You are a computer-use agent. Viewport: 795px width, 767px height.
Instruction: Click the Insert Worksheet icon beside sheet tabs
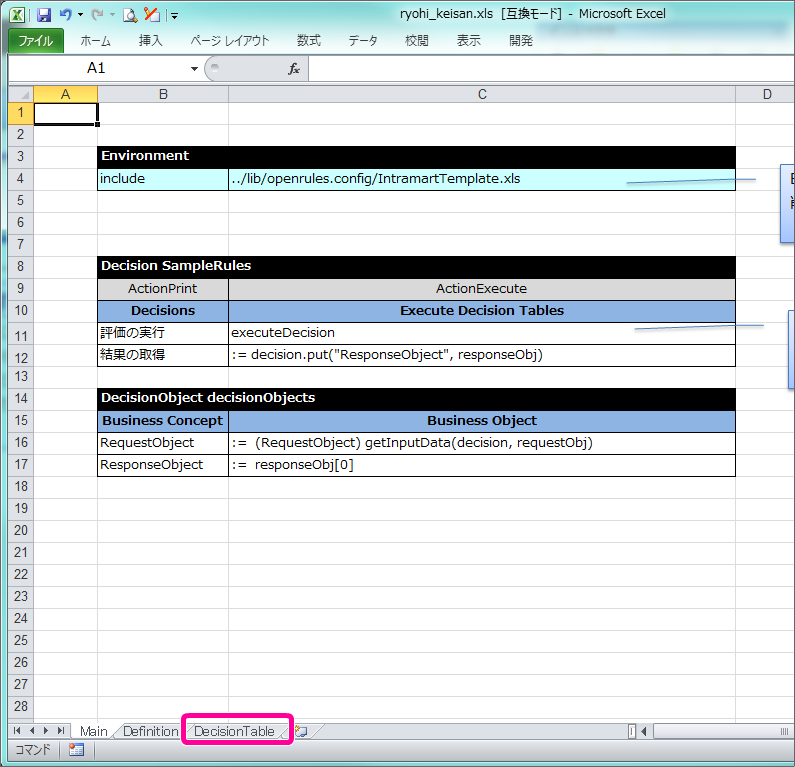[301, 731]
